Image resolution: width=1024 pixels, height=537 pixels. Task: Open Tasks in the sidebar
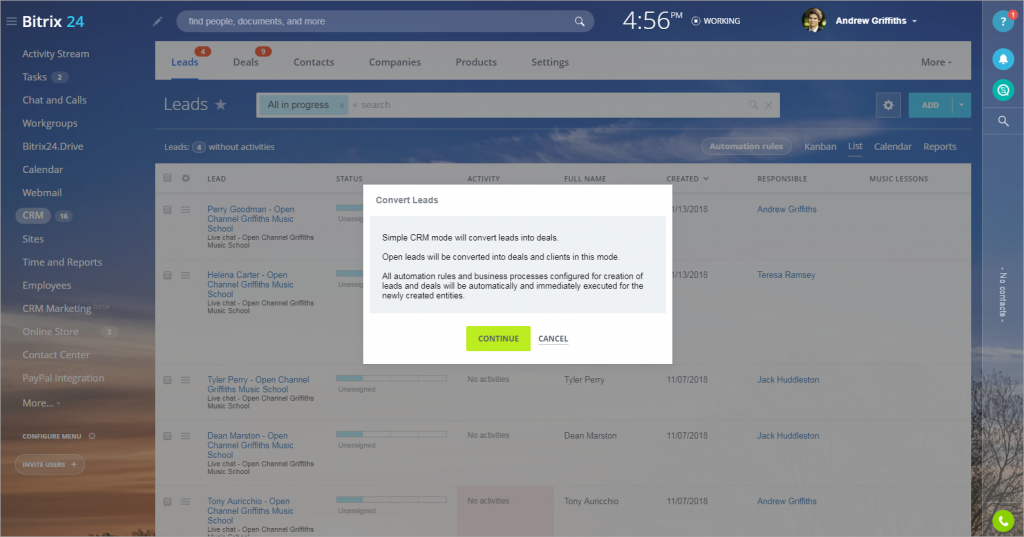click(x=34, y=77)
